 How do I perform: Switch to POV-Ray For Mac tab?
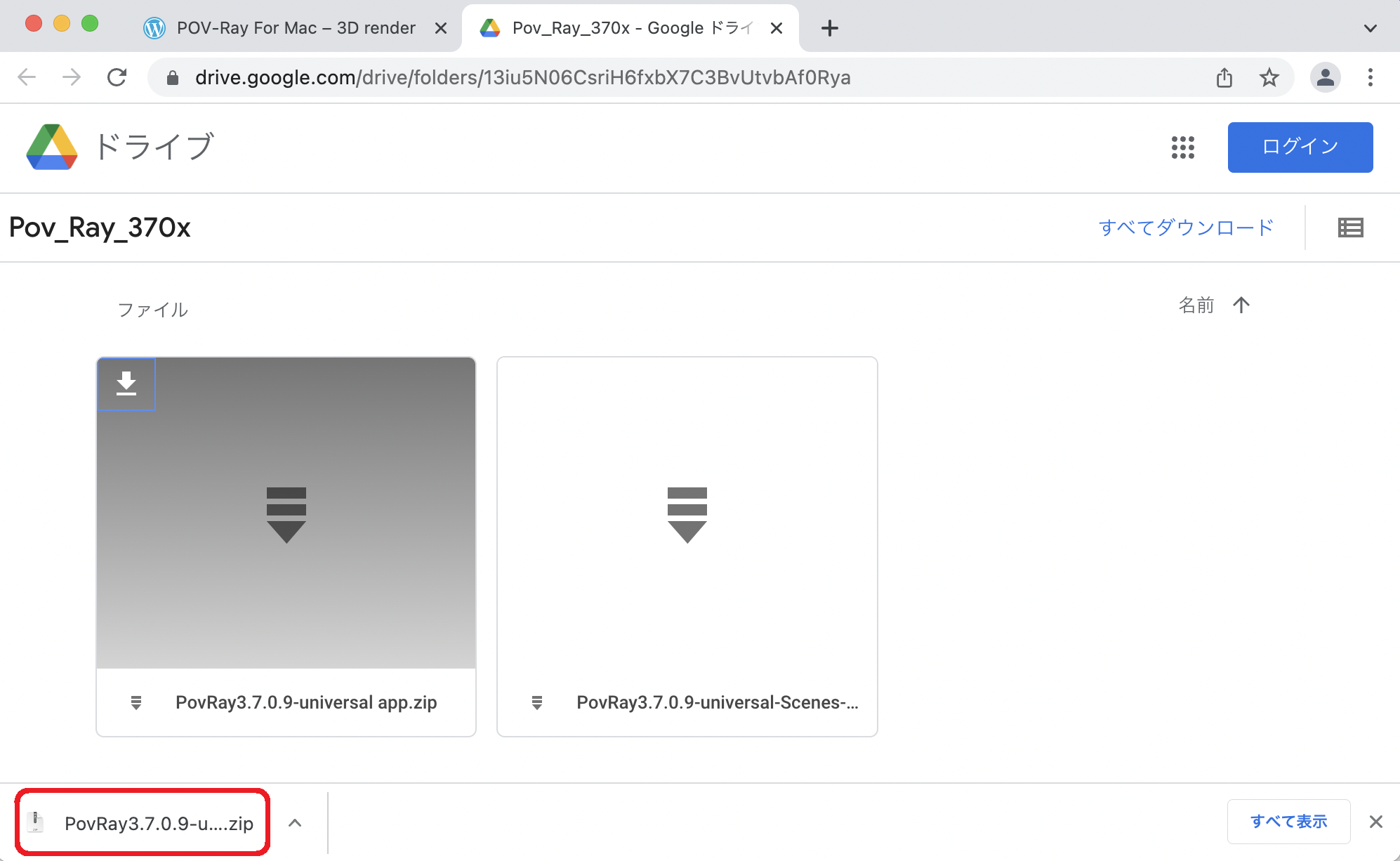[295, 28]
